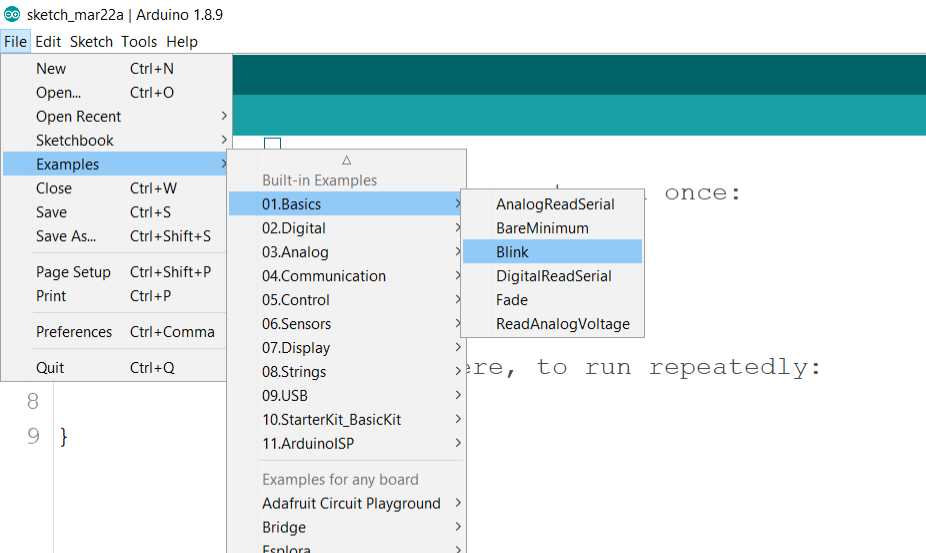The width and height of the screenshot is (926, 553).
Task: Expand the Bridge examples submenu
Action: pyautogui.click(x=346, y=528)
